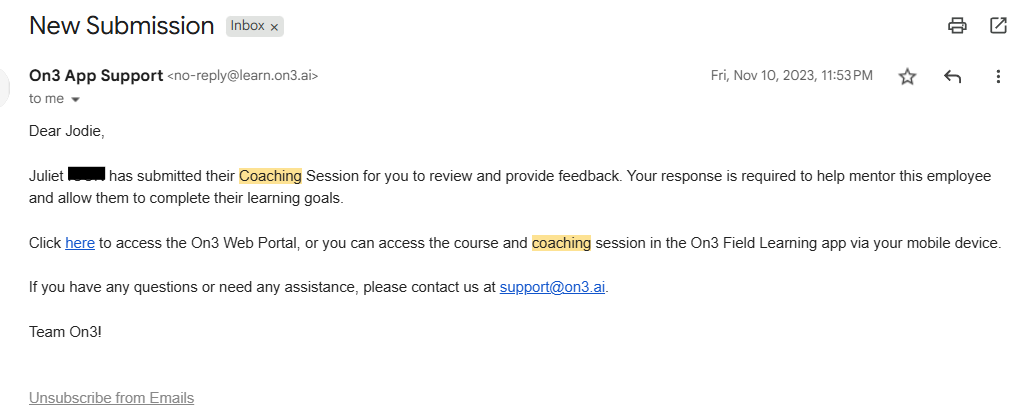Remove the Inbox label with its x
1016x417 pixels.
pyautogui.click(x=274, y=28)
